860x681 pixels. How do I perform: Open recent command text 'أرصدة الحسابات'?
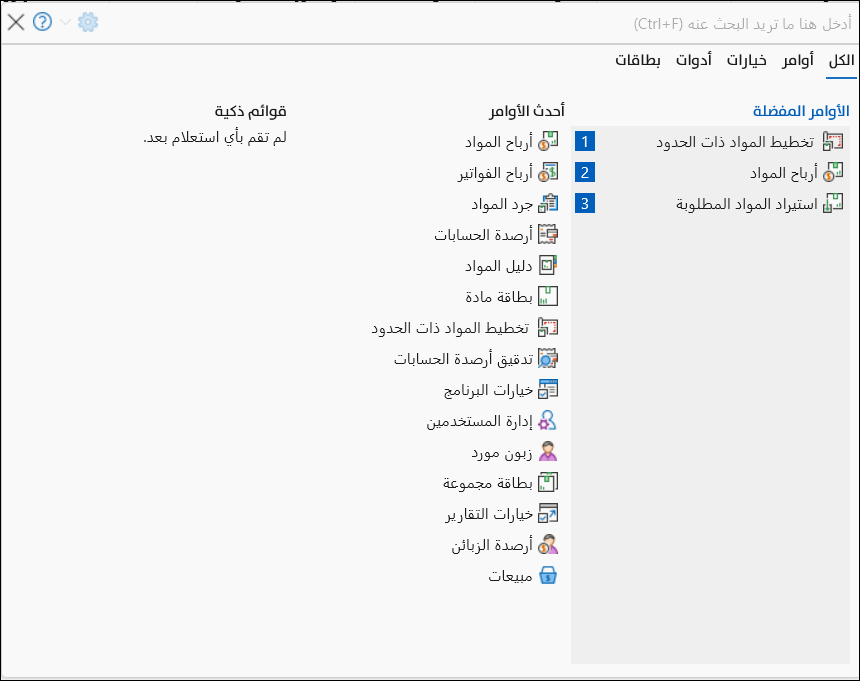point(483,235)
